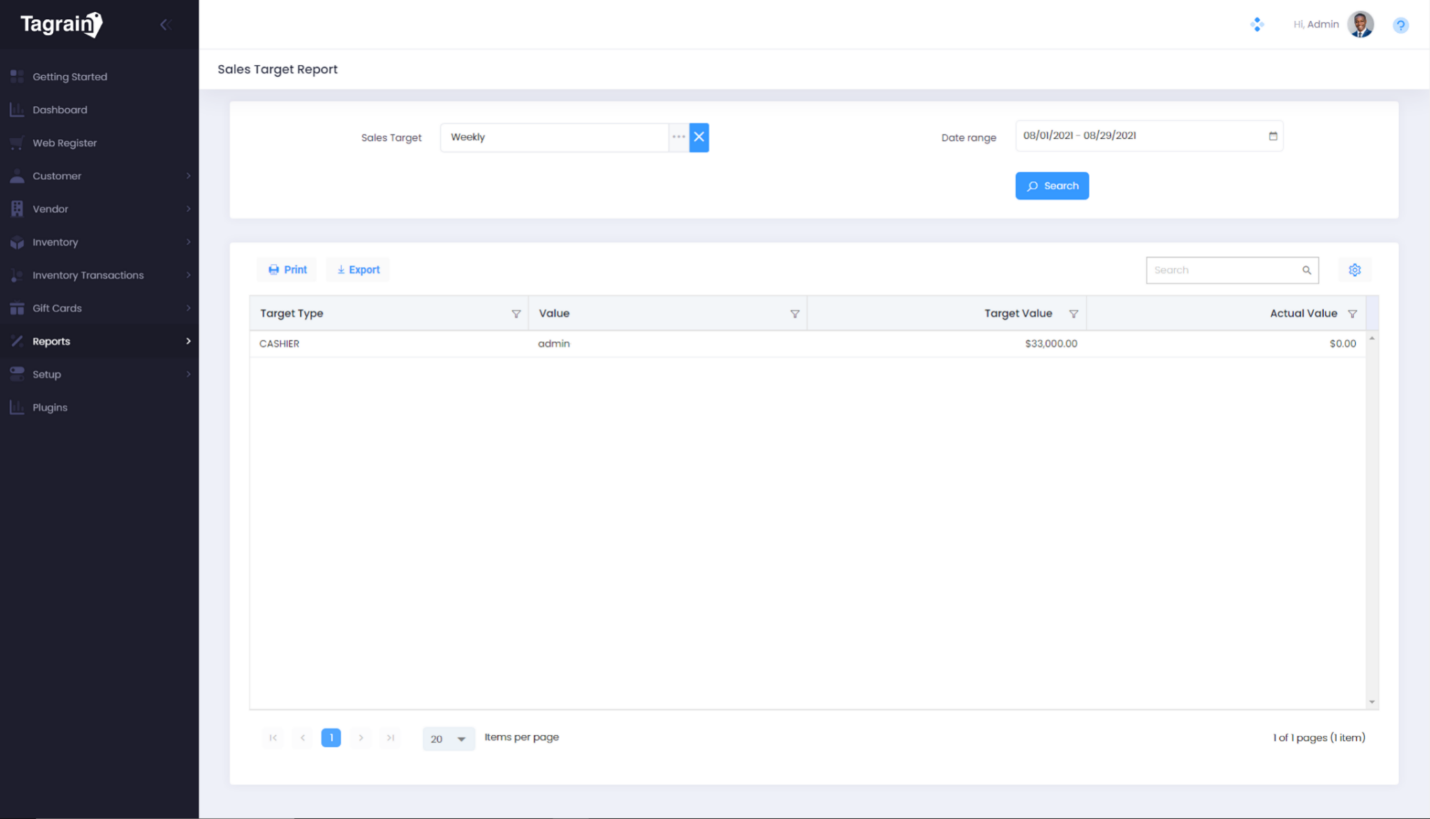
Task: Toggle the filter on the Actual Value column
Action: (1353, 313)
